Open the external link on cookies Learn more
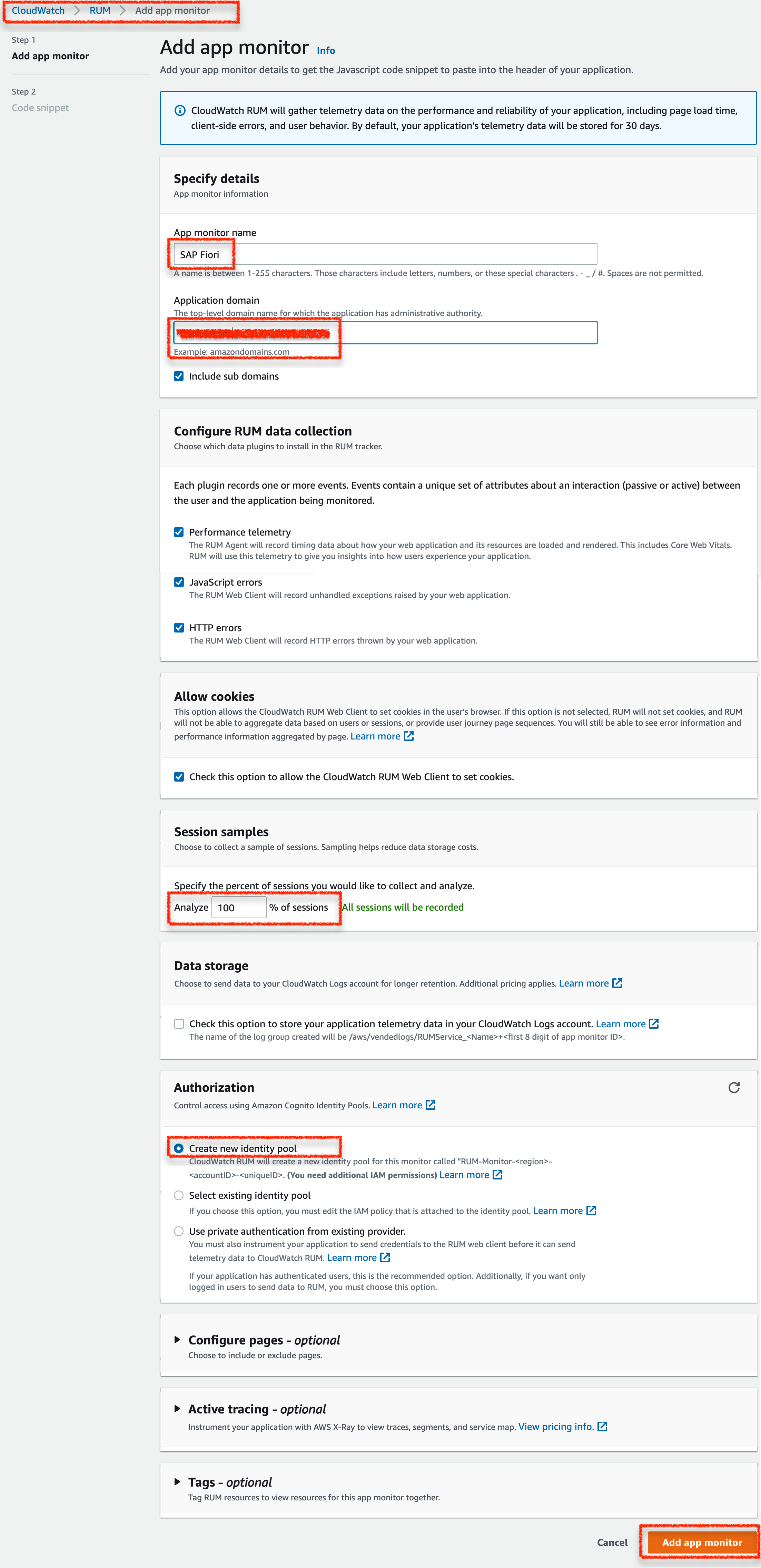Viewport: 761px width, 1568px height. point(409,736)
